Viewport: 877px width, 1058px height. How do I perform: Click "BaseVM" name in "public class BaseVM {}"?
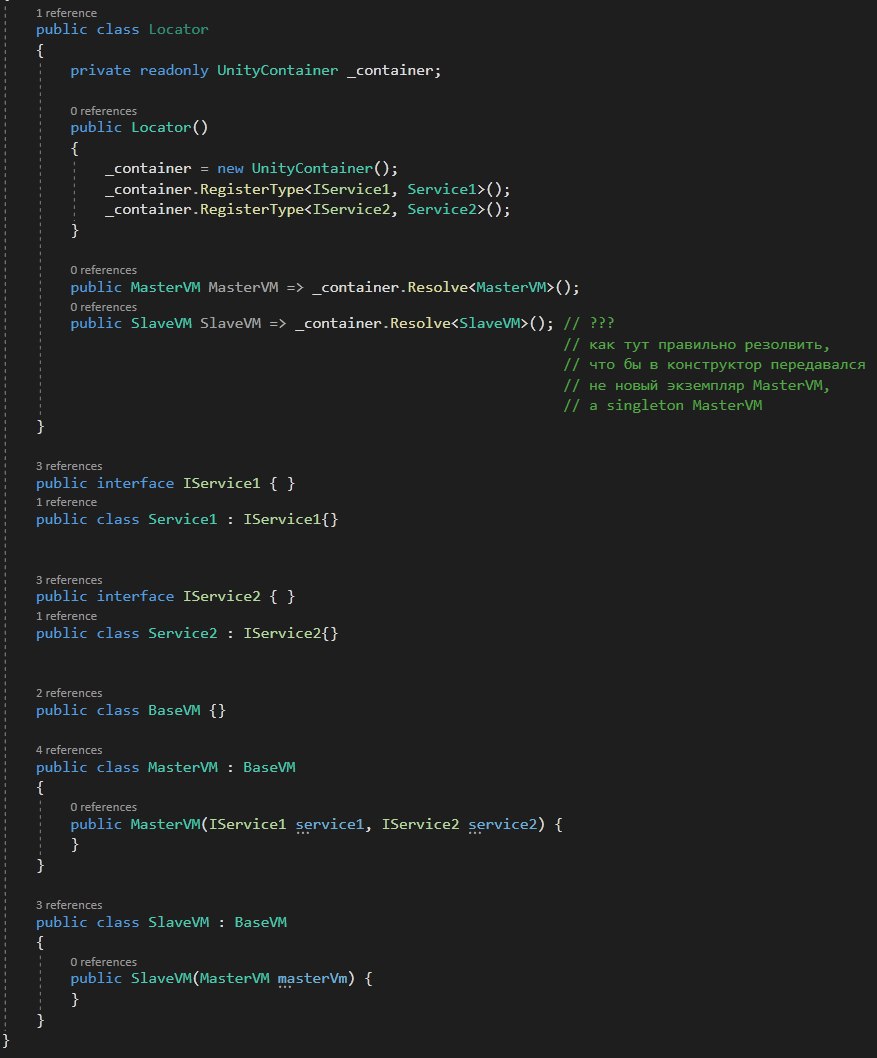point(174,711)
